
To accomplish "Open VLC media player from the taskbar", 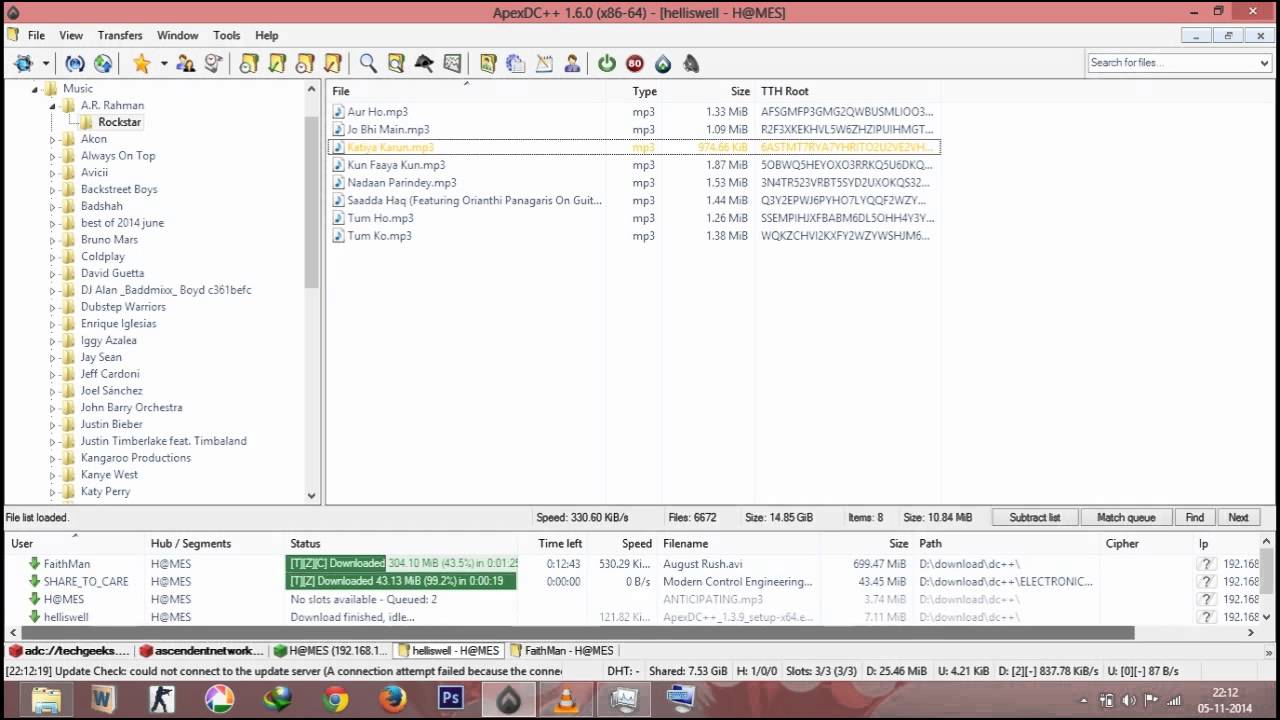I will click(566, 698).
